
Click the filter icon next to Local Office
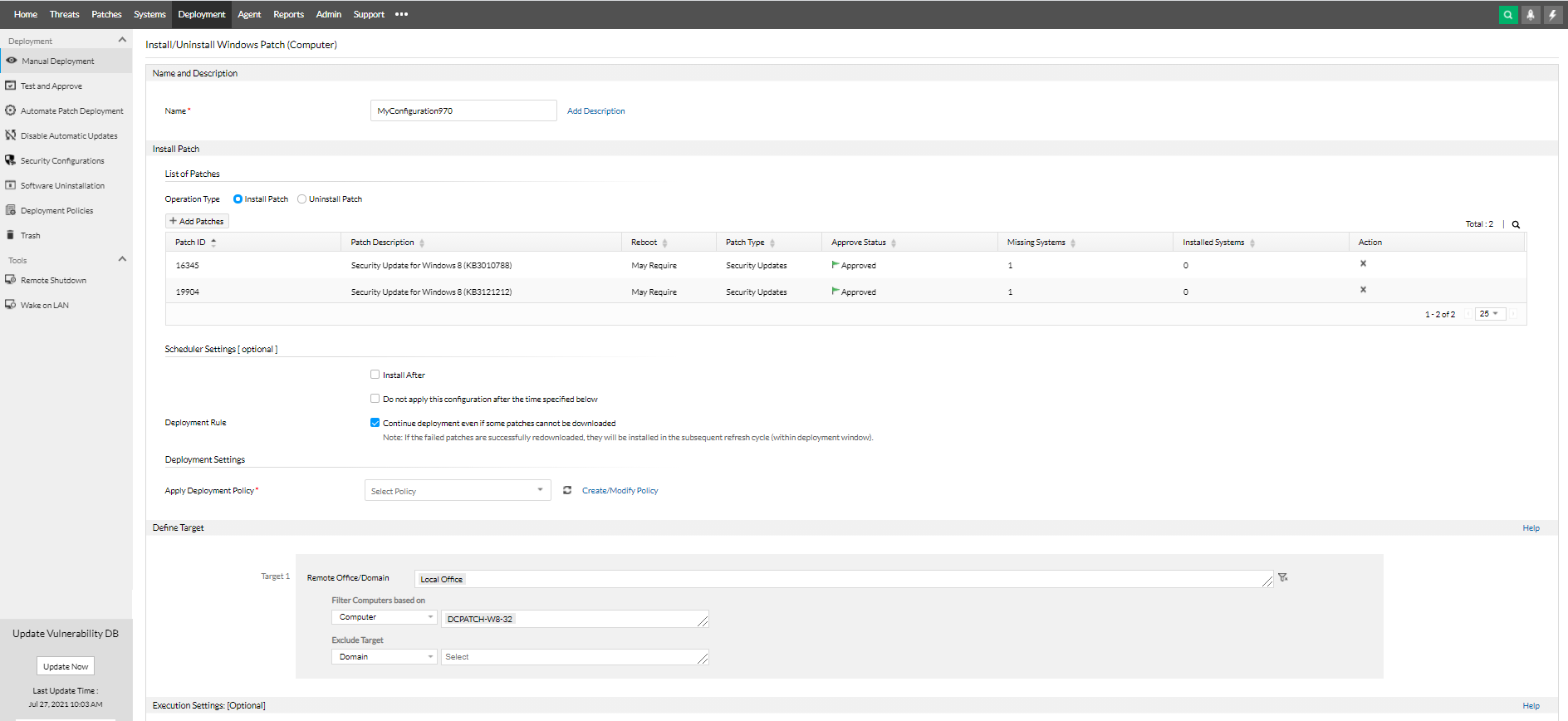coord(1283,577)
